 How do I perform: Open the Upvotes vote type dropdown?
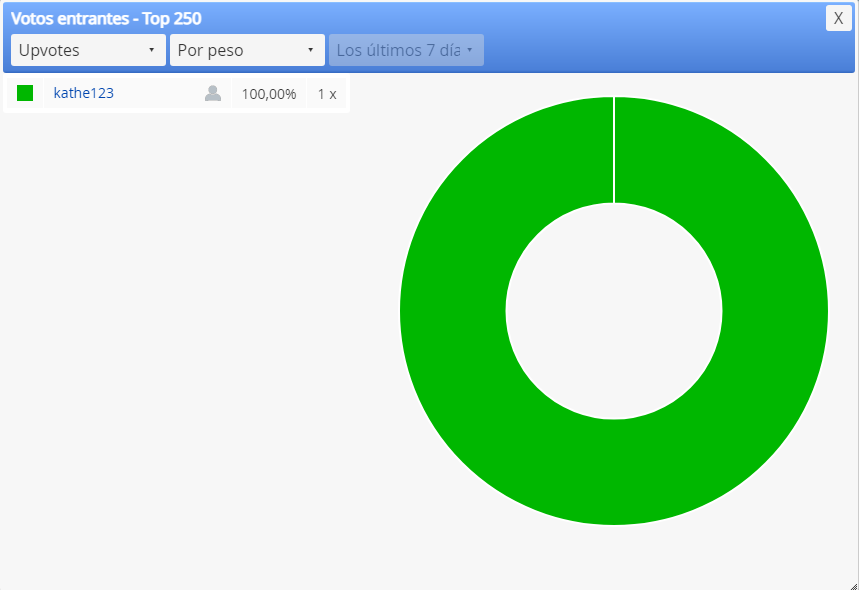[88, 50]
